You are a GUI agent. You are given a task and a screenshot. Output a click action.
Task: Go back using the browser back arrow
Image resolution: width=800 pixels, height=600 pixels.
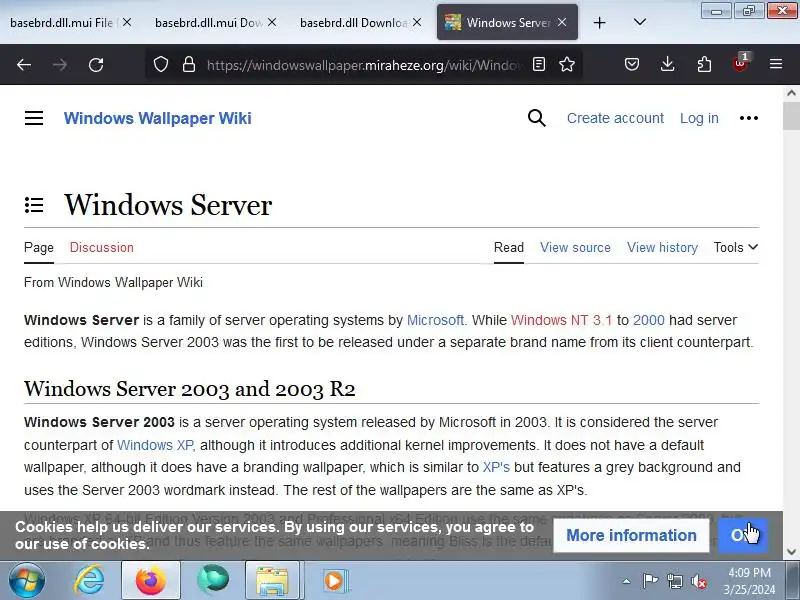tap(24, 64)
